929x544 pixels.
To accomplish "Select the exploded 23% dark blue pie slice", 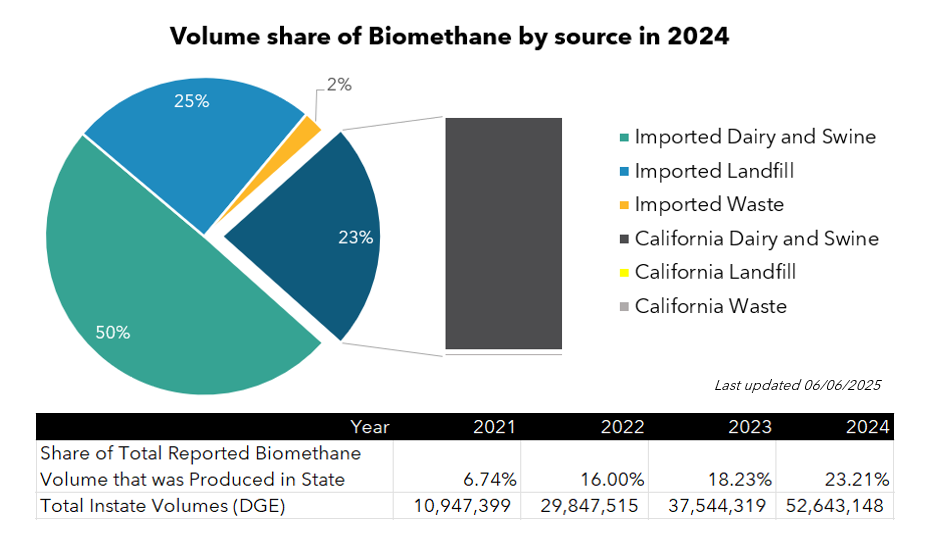I will click(x=320, y=238).
